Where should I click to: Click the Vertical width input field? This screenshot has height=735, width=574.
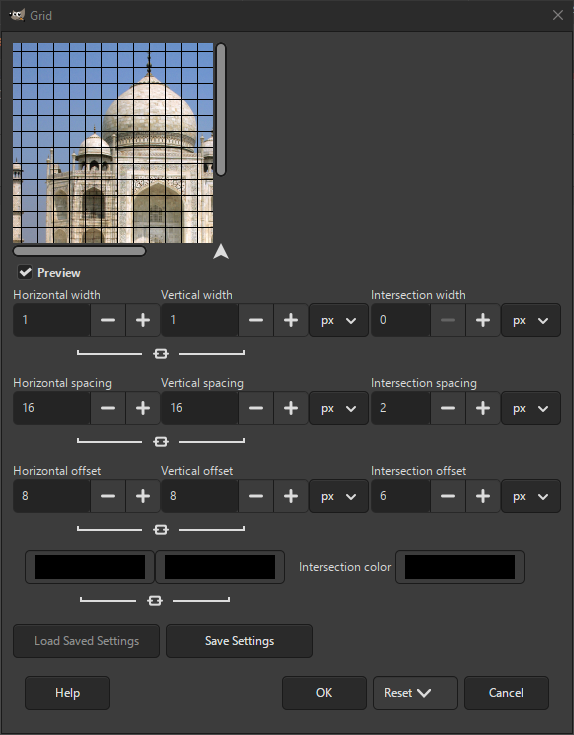(200, 320)
